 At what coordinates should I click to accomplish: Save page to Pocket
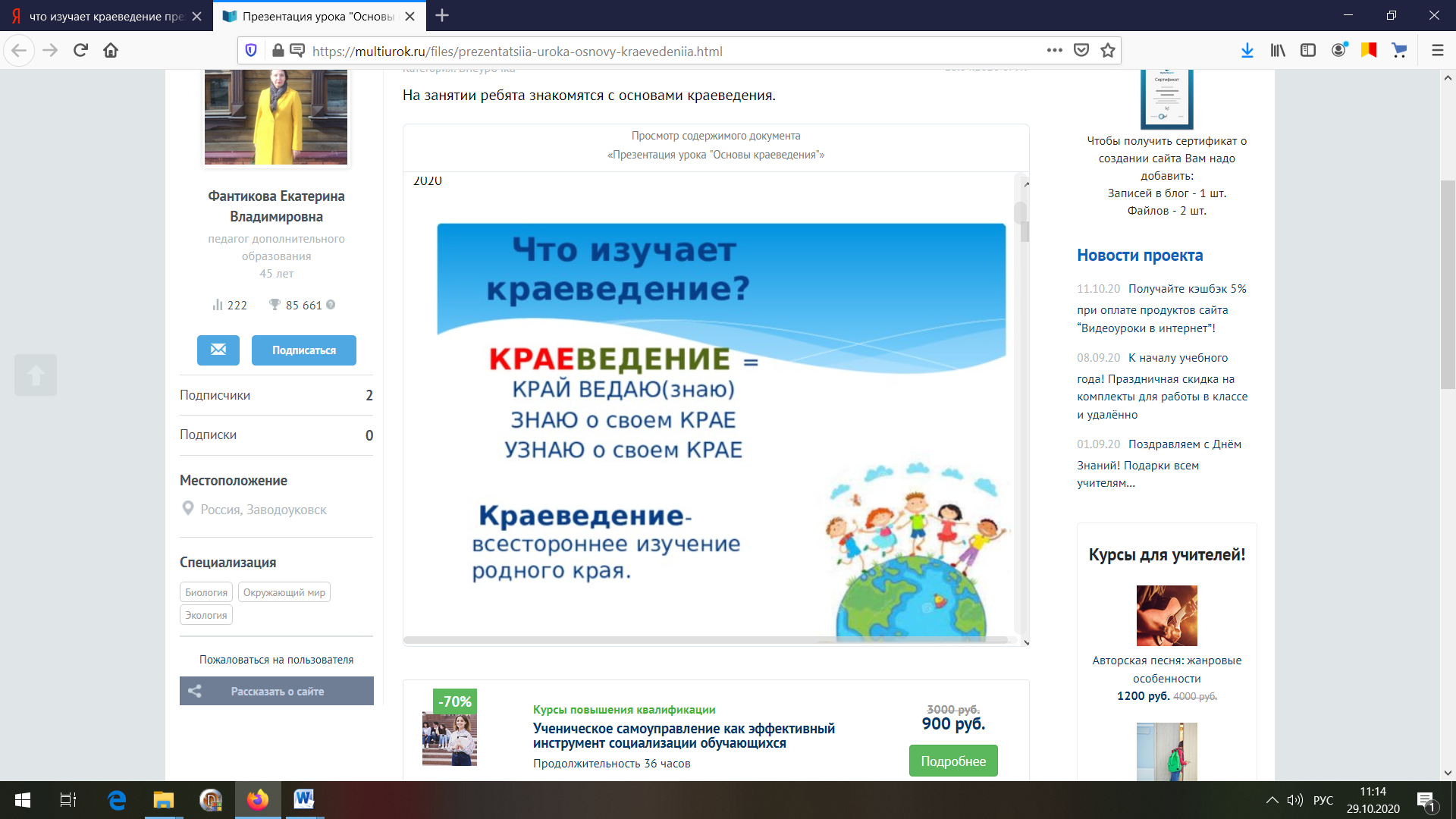(x=1081, y=51)
